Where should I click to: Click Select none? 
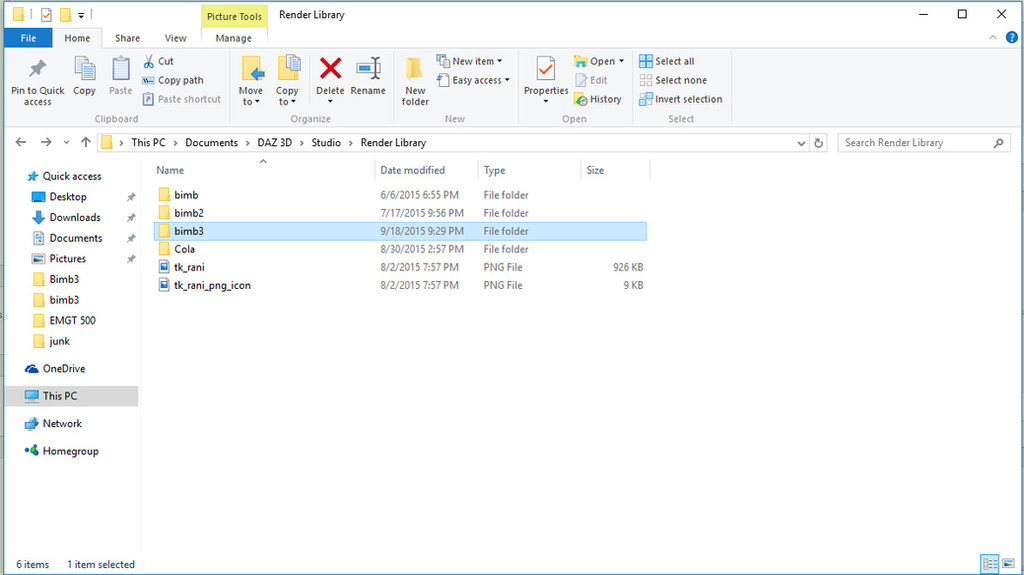673,80
